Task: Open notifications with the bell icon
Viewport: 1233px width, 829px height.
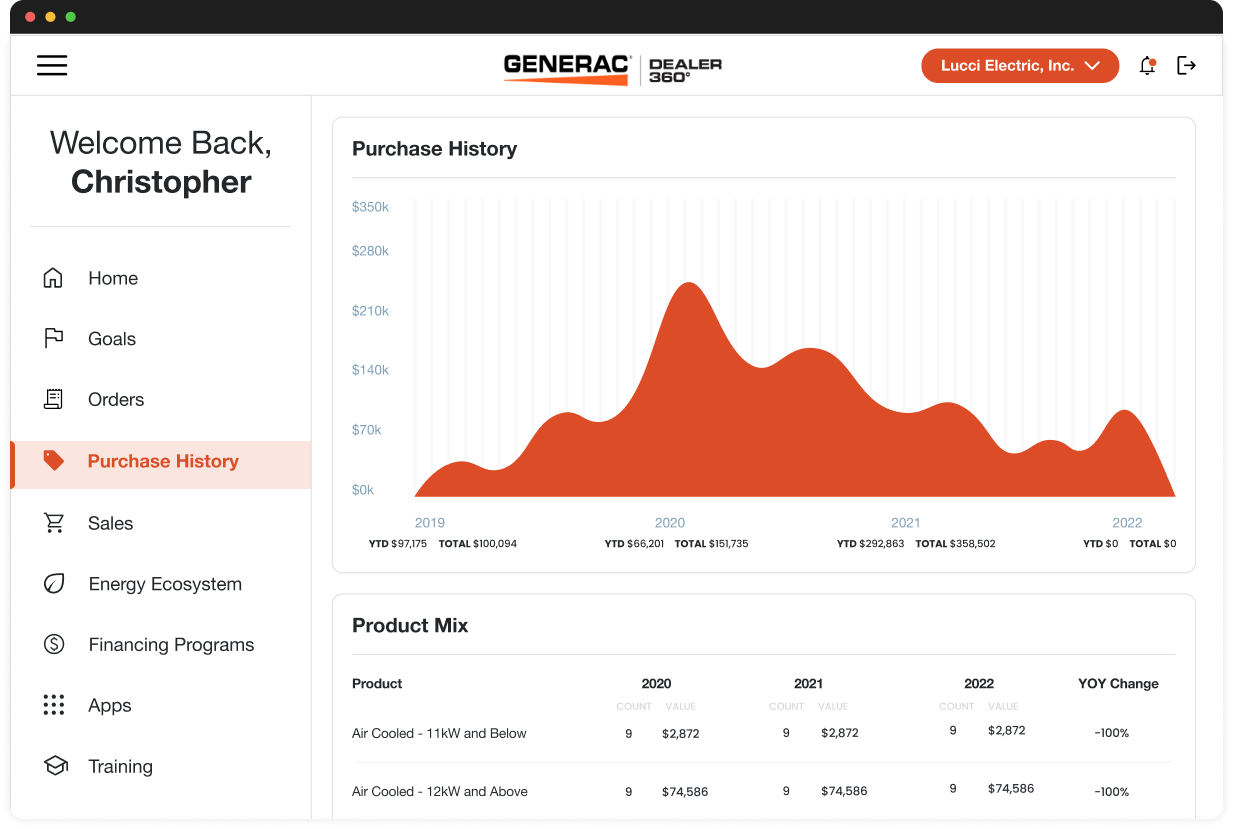Action: pos(1147,65)
